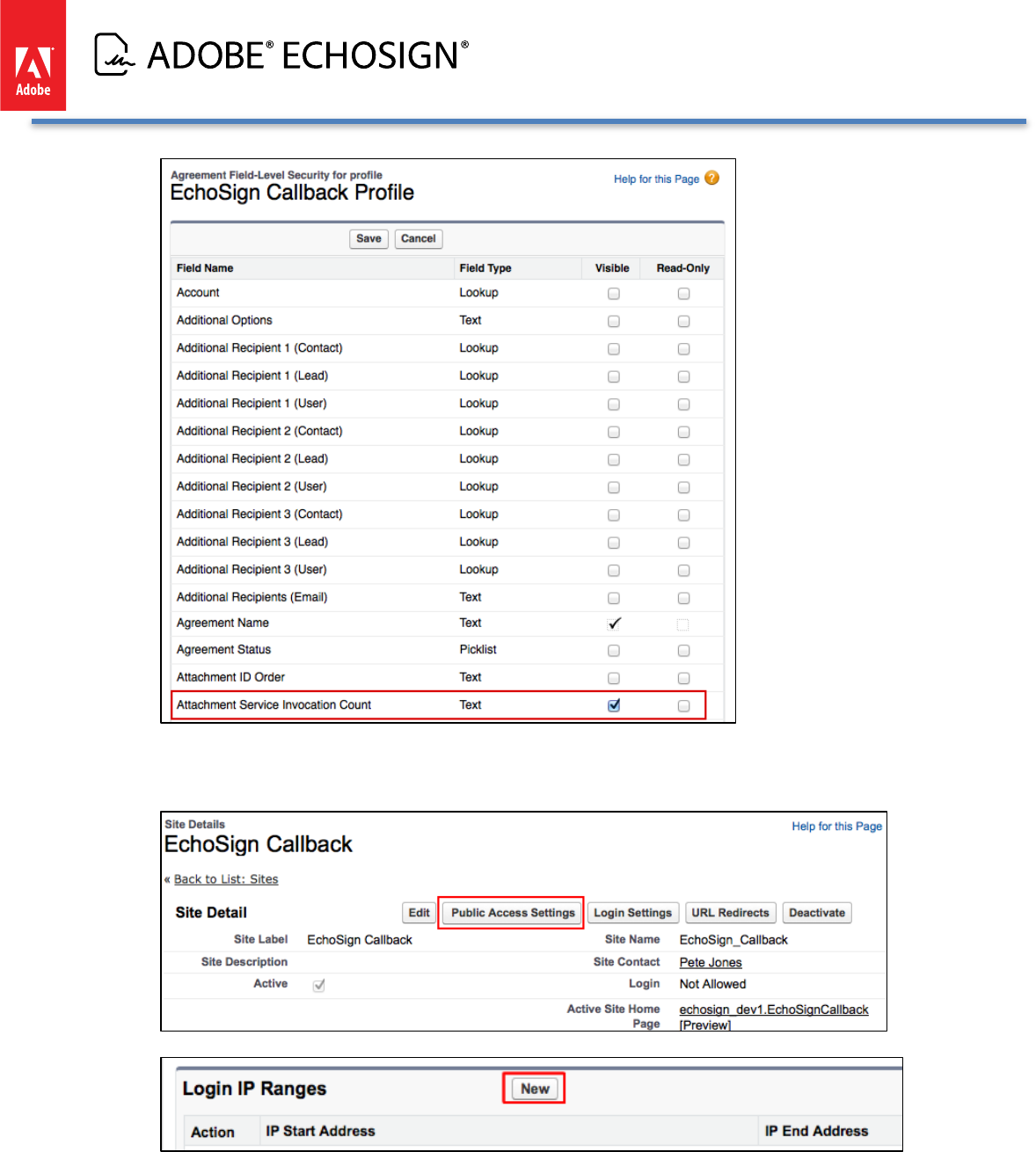
Task: Open Login Settings for the site
Action: coord(632,913)
